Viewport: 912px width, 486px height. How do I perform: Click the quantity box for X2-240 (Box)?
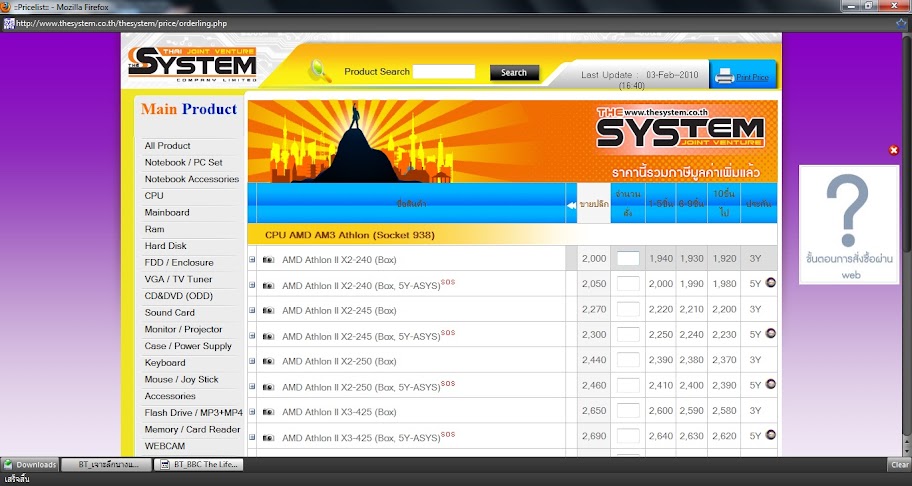click(628, 259)
